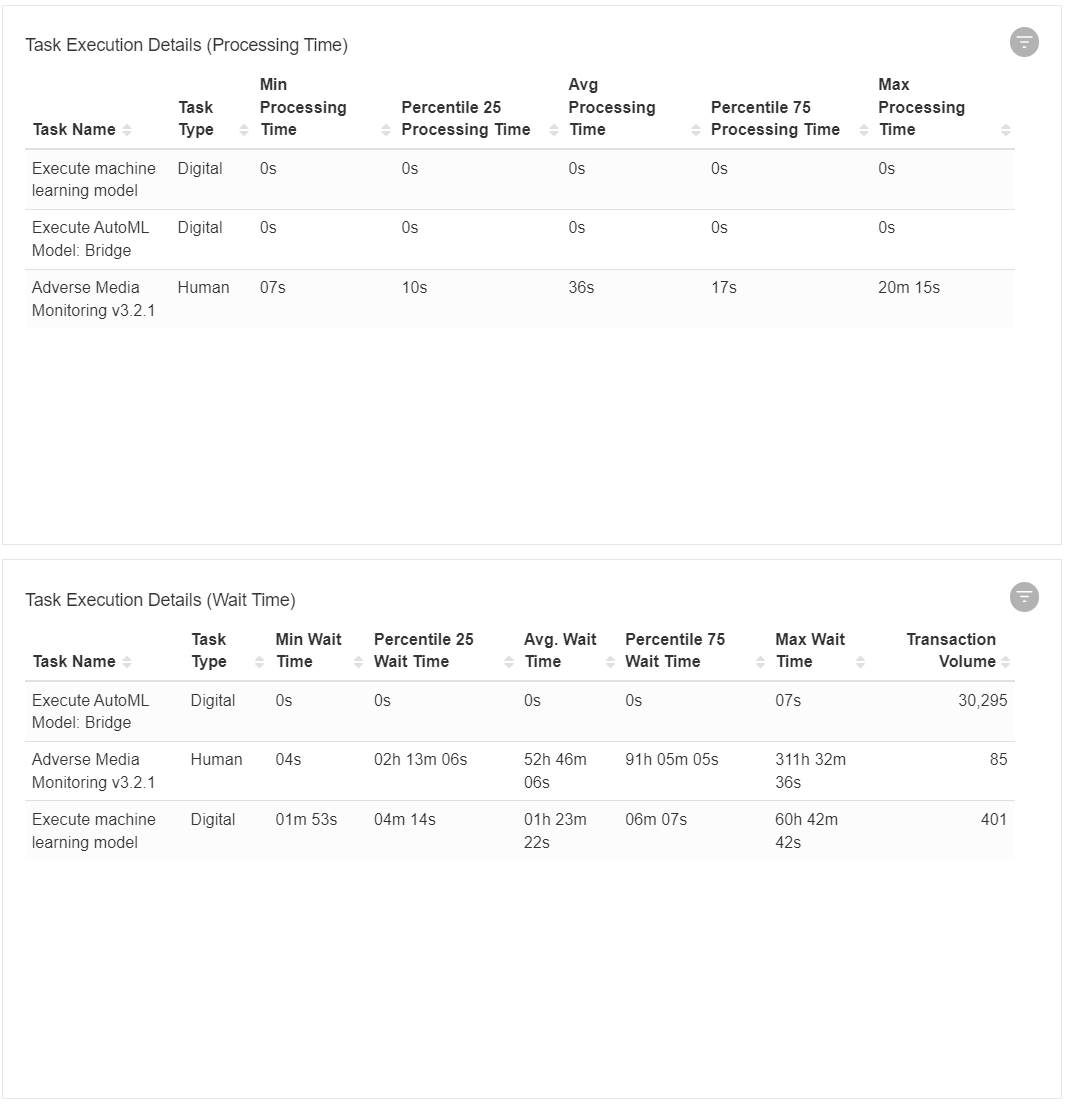Sort by Avg Processing Time column

[x=696, y=130]
